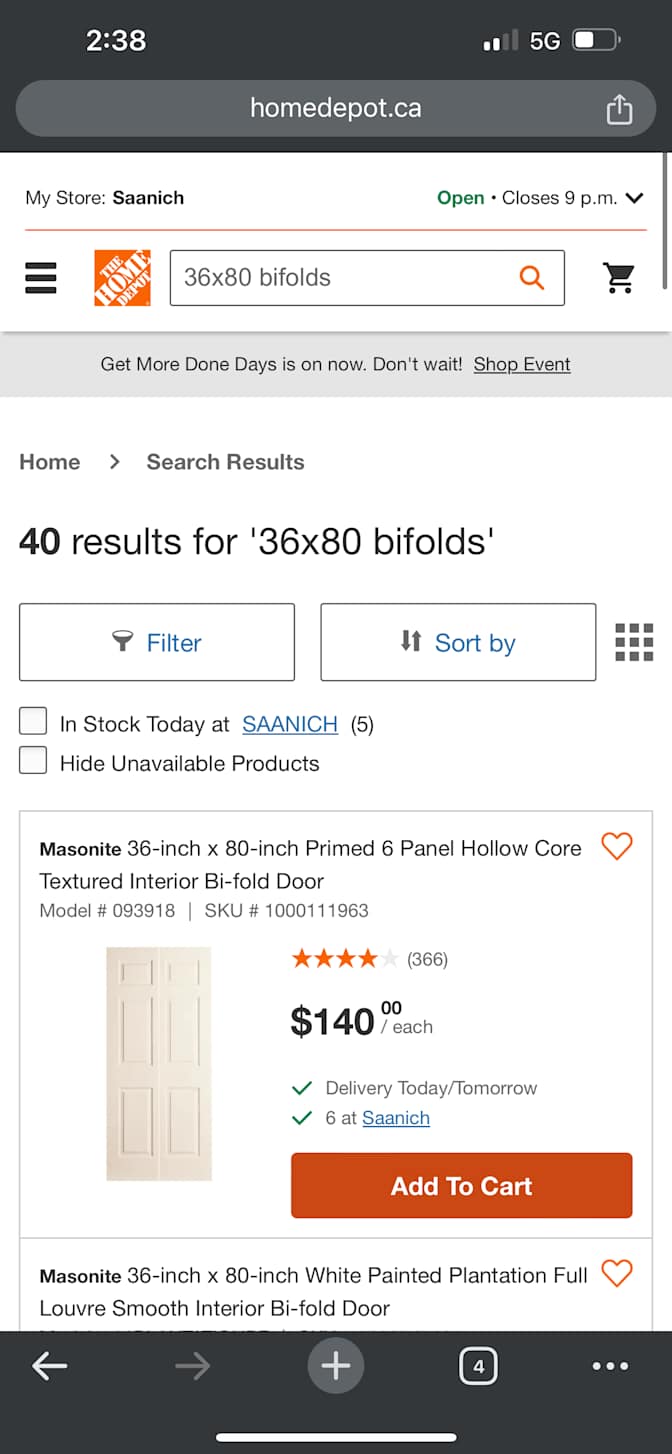This screenshot has width=672, height=1454.
Task: Open a new browser tab
Action: coord(335,1366)
